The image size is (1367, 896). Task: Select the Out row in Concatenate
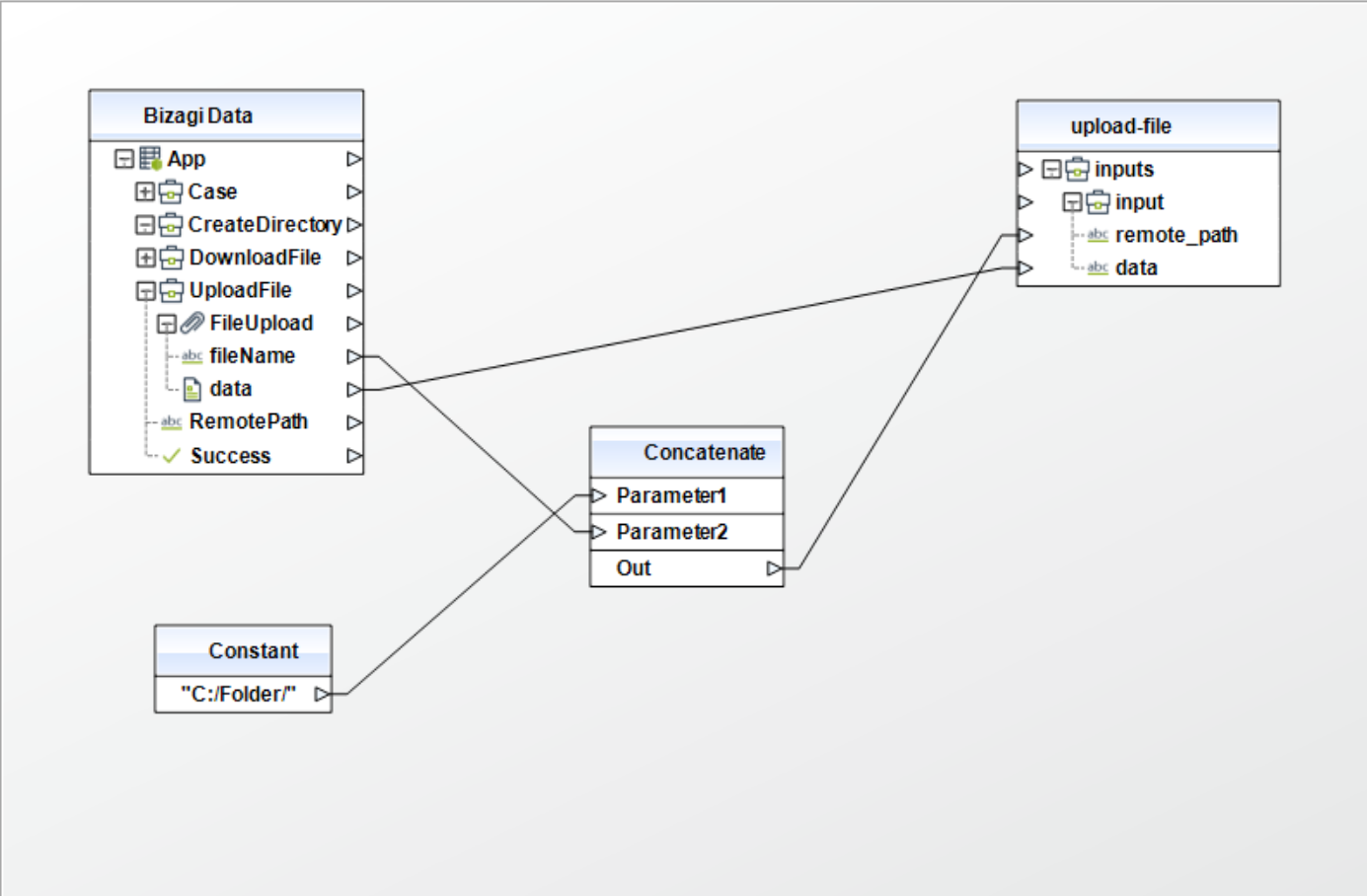(x=687, y=568)
